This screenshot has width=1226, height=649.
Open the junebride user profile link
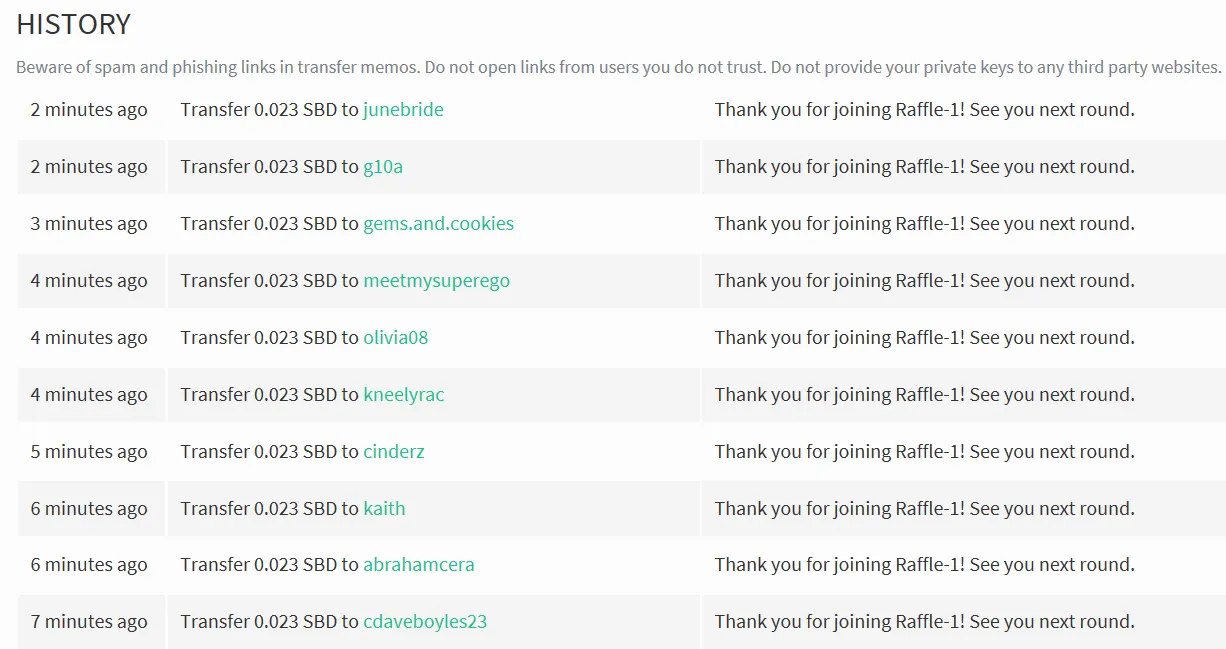click(x=403, y=110)
